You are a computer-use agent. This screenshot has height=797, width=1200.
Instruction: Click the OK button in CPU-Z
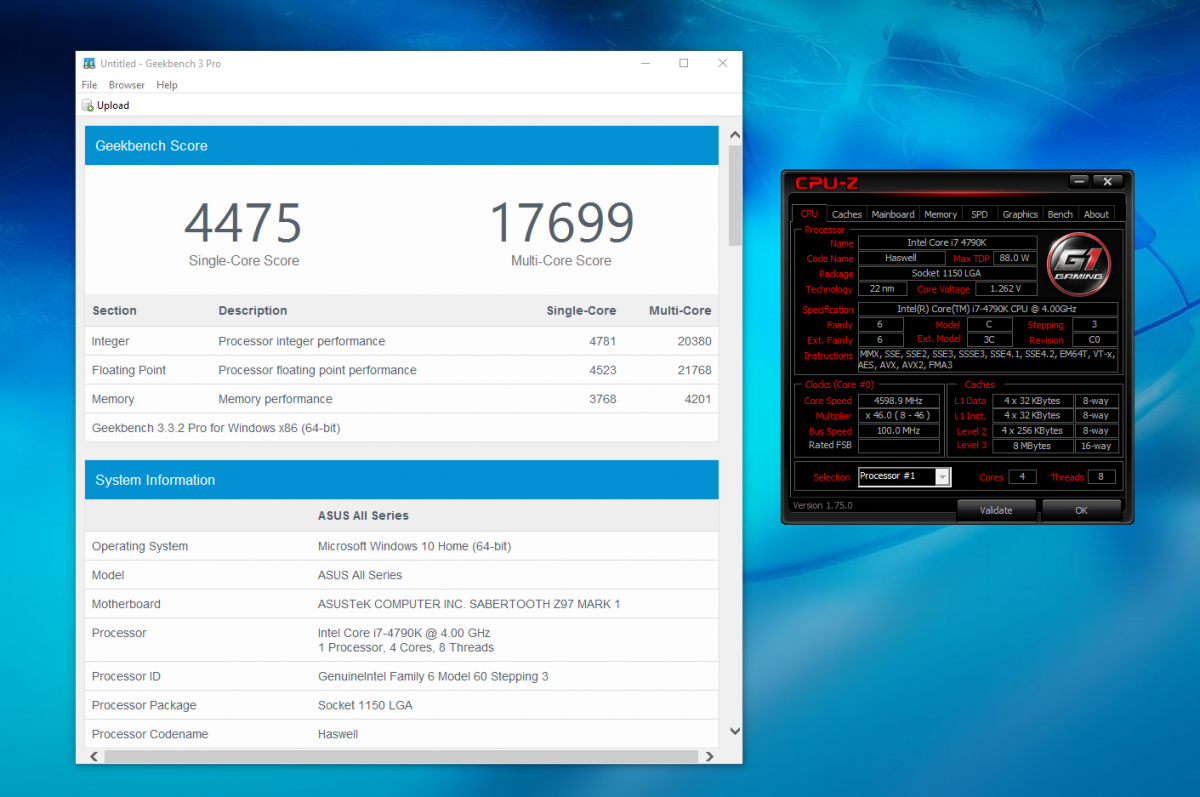(x=1081, y=510)
